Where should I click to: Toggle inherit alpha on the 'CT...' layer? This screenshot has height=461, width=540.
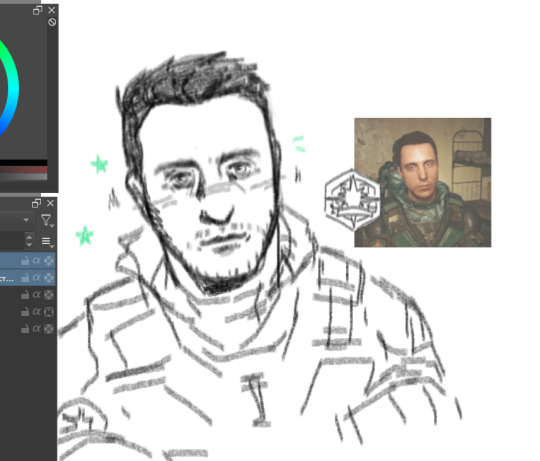(36, 278)
